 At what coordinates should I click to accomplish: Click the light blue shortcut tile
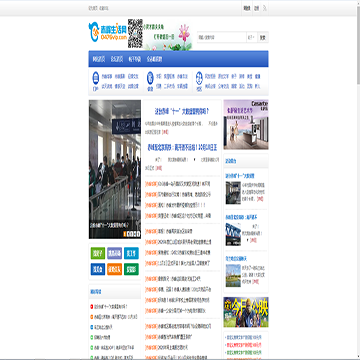pyautogui.click(x=131, y=253)
